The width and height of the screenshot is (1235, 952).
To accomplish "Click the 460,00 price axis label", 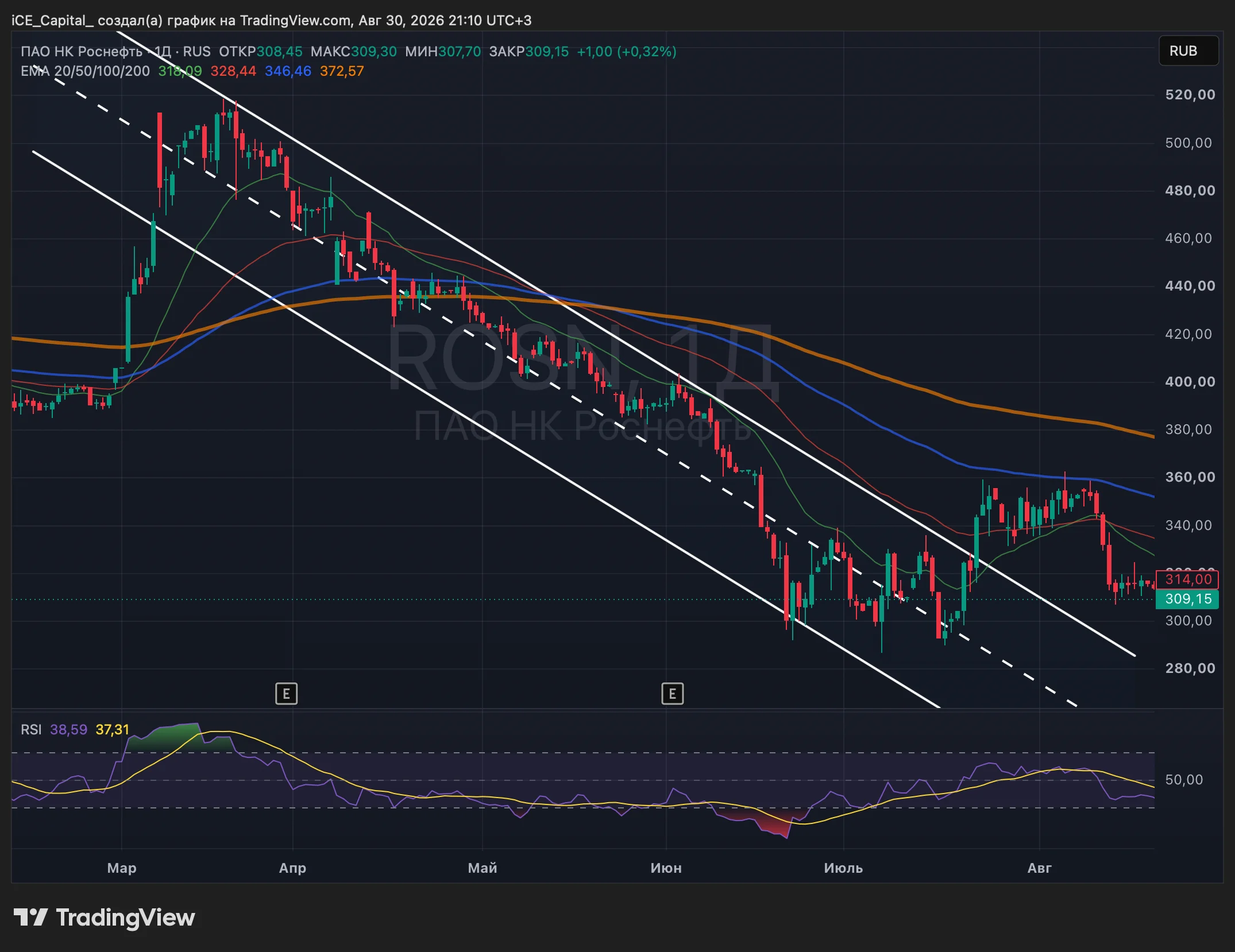I will pyautogui.click(x=1188, y=238).
